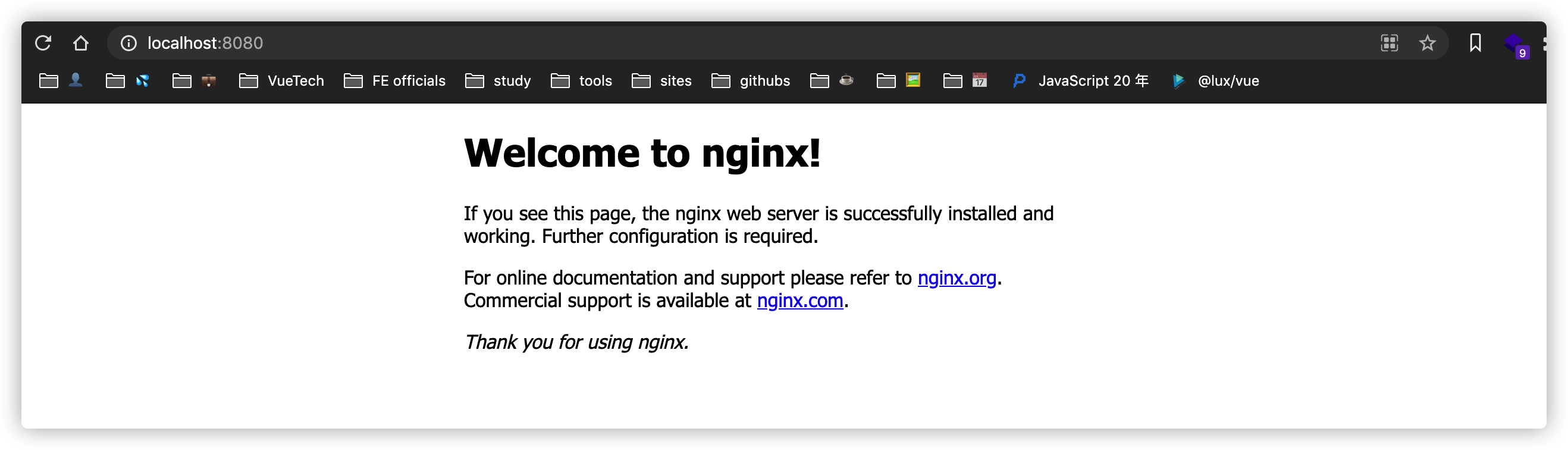Open the sites bookmark folder
This screenshot has height=450, width=1568.
(x=661, y=81)
